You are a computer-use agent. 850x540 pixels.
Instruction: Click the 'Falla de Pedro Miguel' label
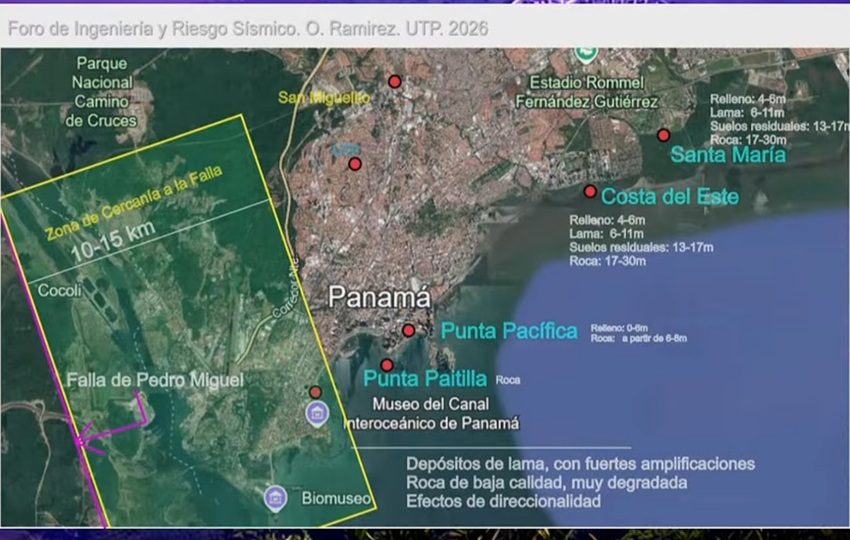click(155, 380)
